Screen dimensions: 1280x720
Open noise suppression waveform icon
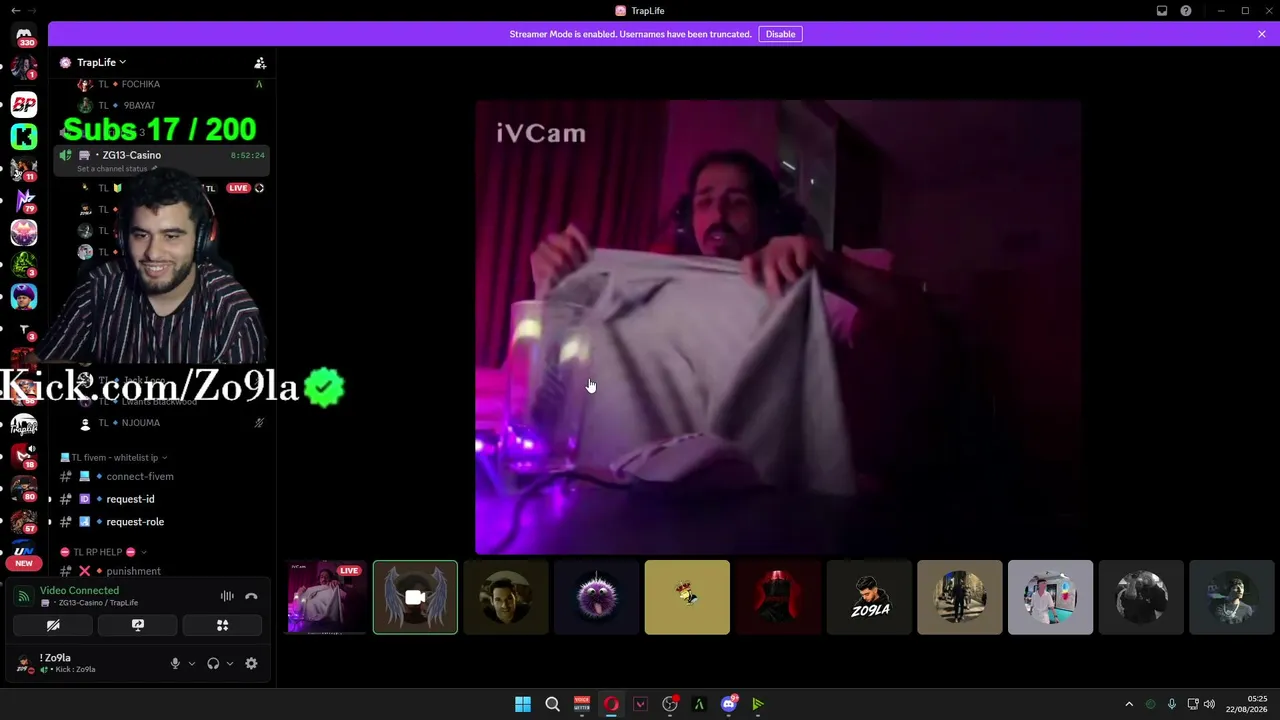click(227, 596)
